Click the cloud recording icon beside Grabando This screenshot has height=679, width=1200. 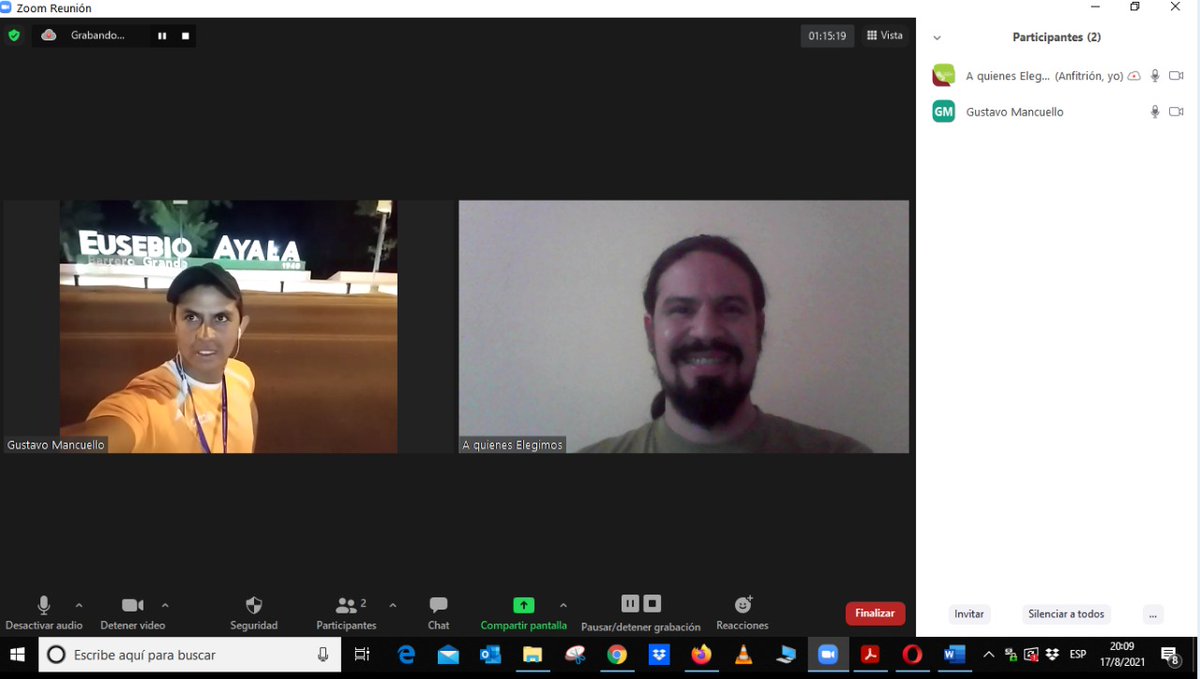pos(48,35)
